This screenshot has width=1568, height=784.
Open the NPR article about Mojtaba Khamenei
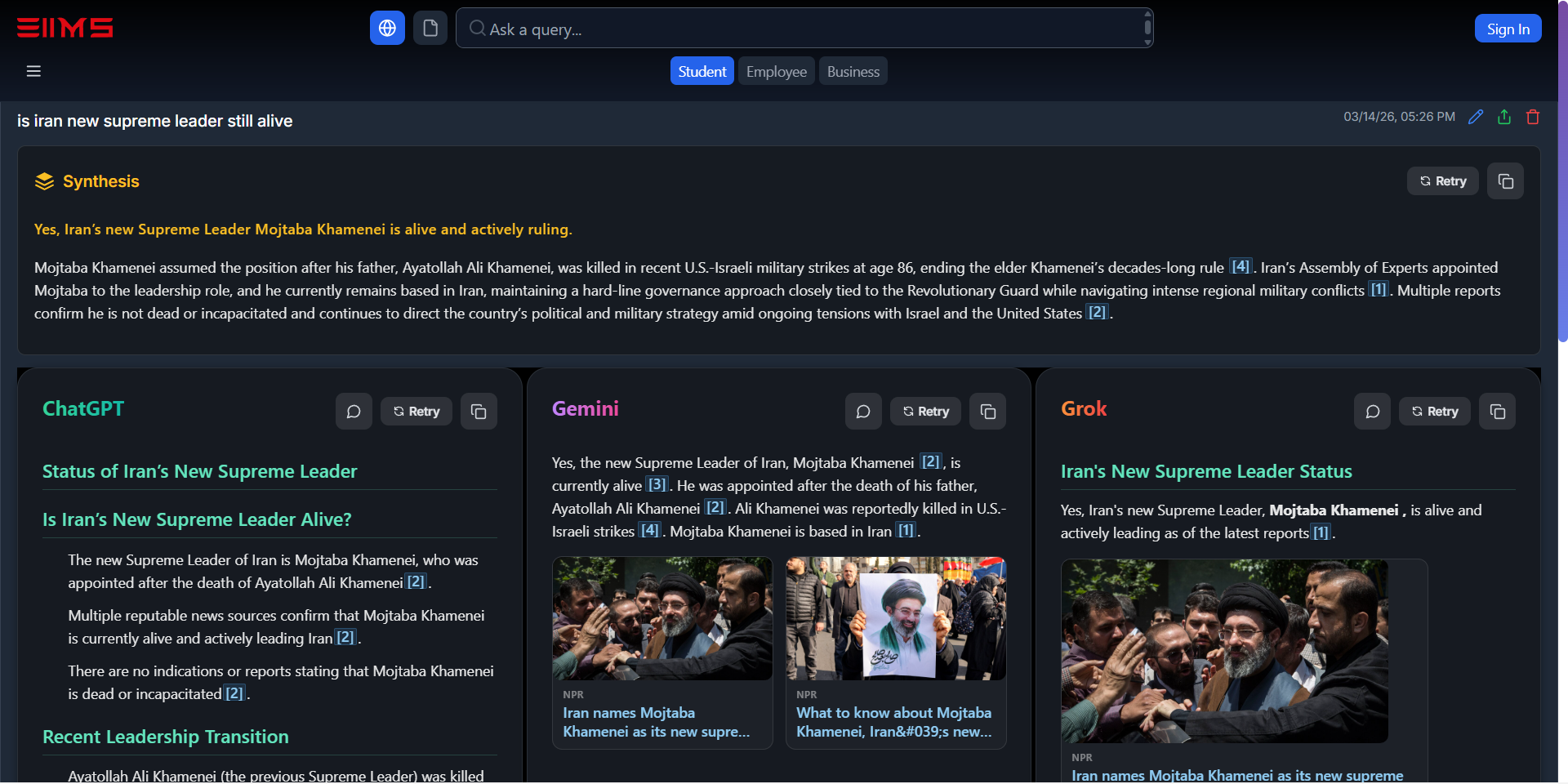[656, 722]
